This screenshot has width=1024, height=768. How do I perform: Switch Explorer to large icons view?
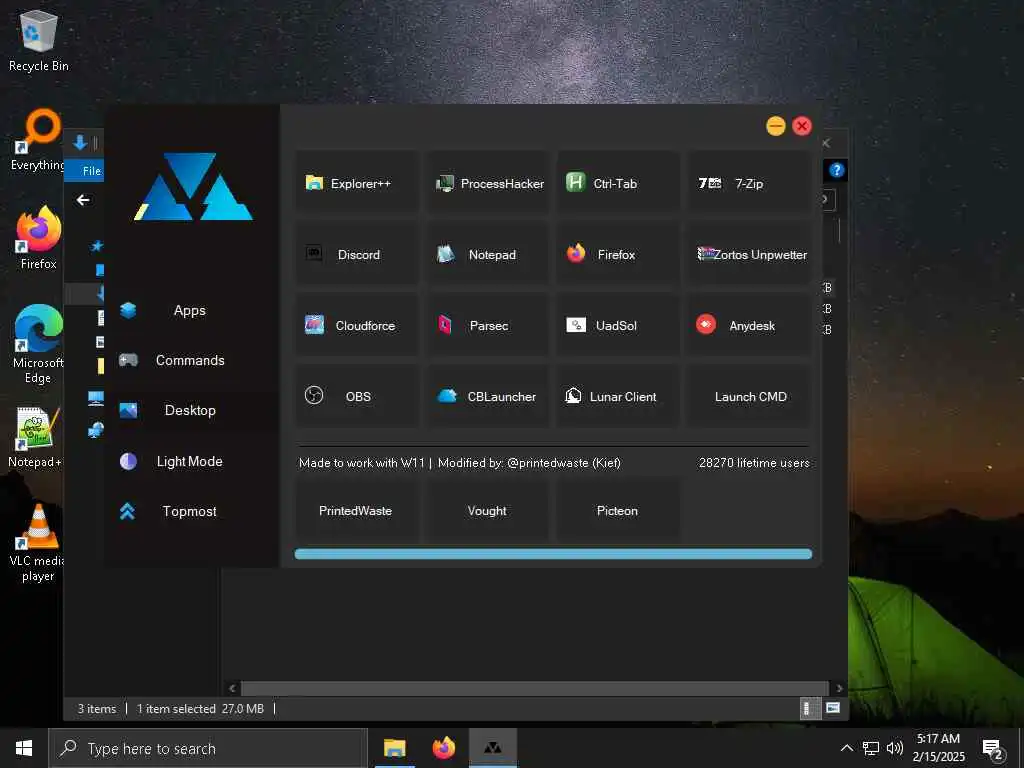pos(833,708)
